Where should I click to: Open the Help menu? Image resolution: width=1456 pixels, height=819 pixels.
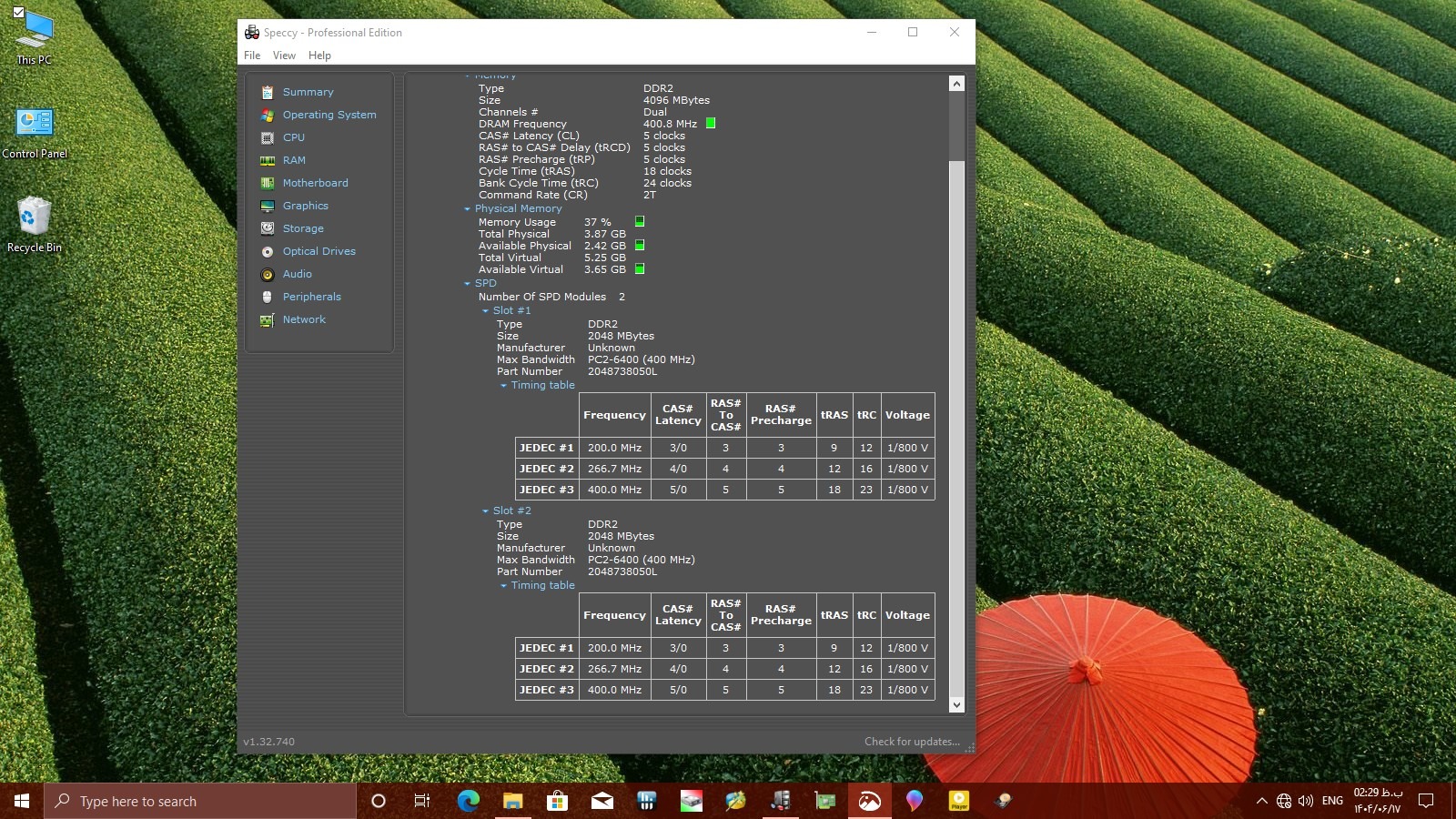point(319,56)
